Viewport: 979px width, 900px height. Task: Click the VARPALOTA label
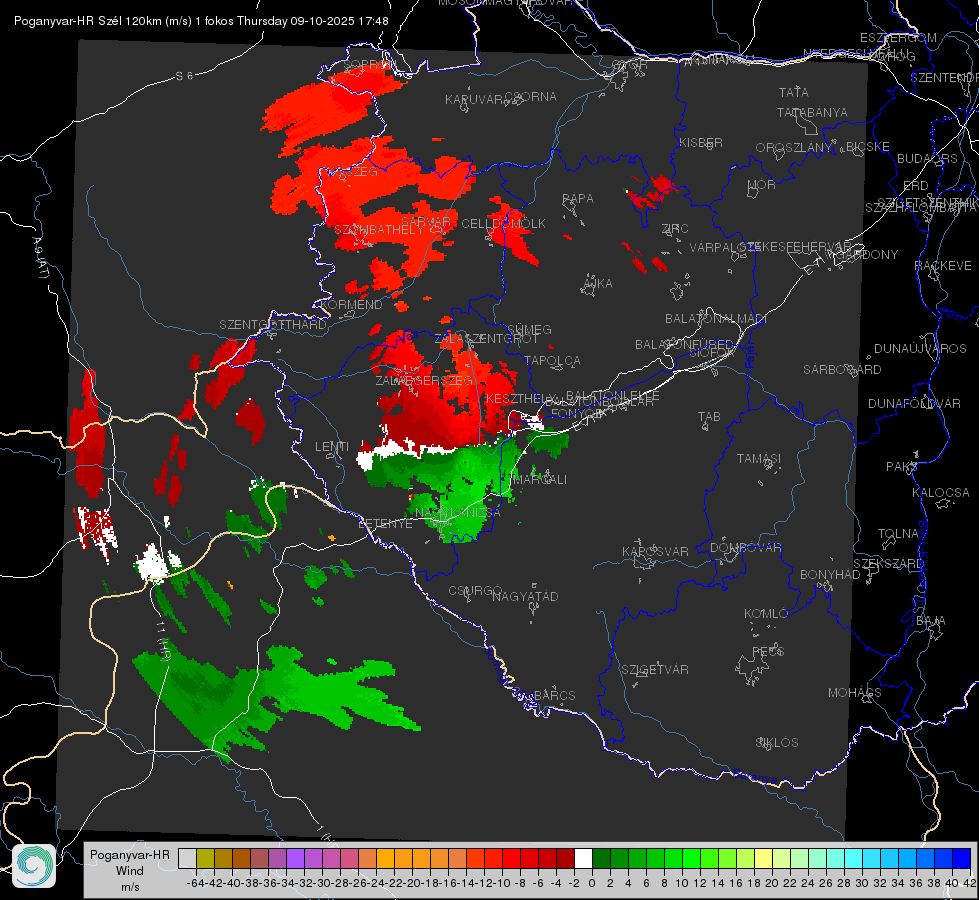click(724, 247)
